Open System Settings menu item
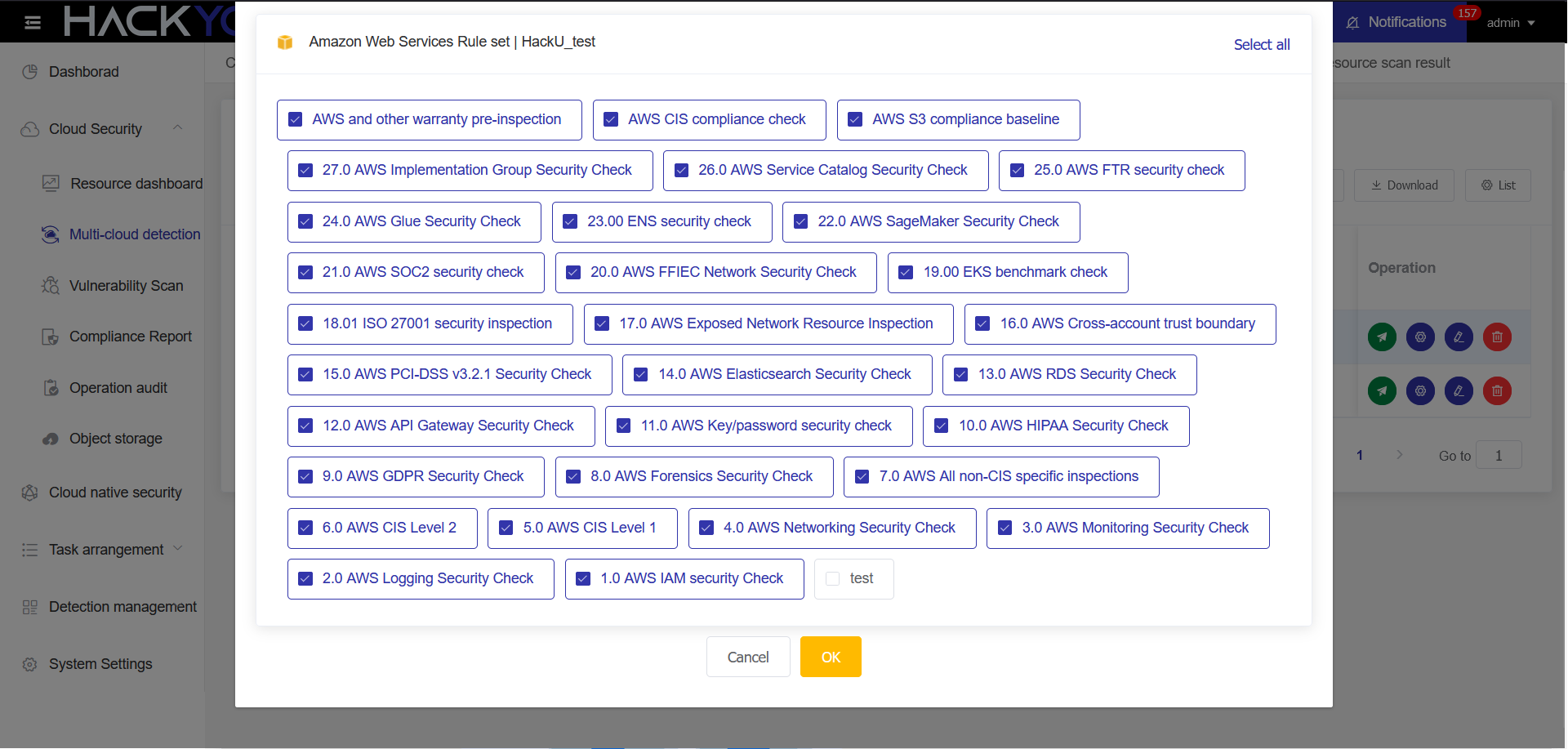This screenshot has height=749, width=1568. [102, 664]
